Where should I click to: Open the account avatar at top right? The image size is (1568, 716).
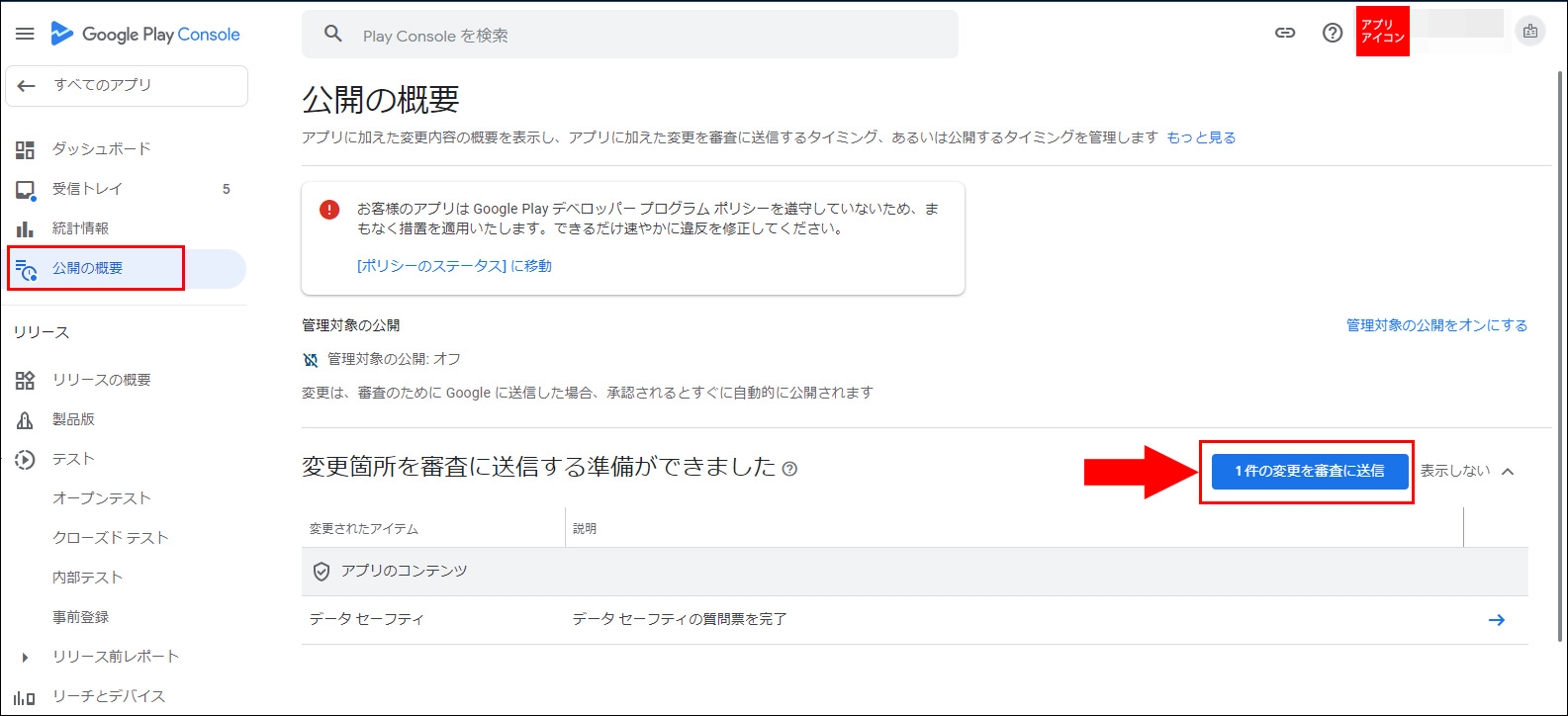[1530, 32]
